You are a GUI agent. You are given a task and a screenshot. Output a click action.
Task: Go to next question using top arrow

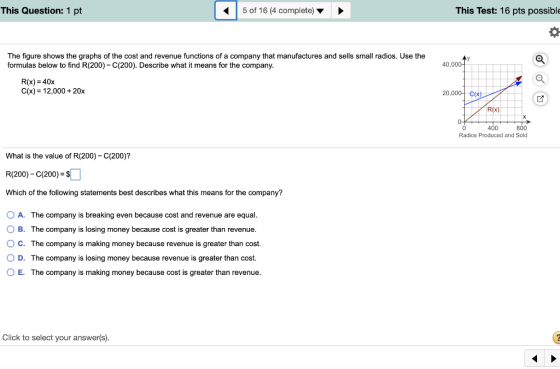coord(341,10)
